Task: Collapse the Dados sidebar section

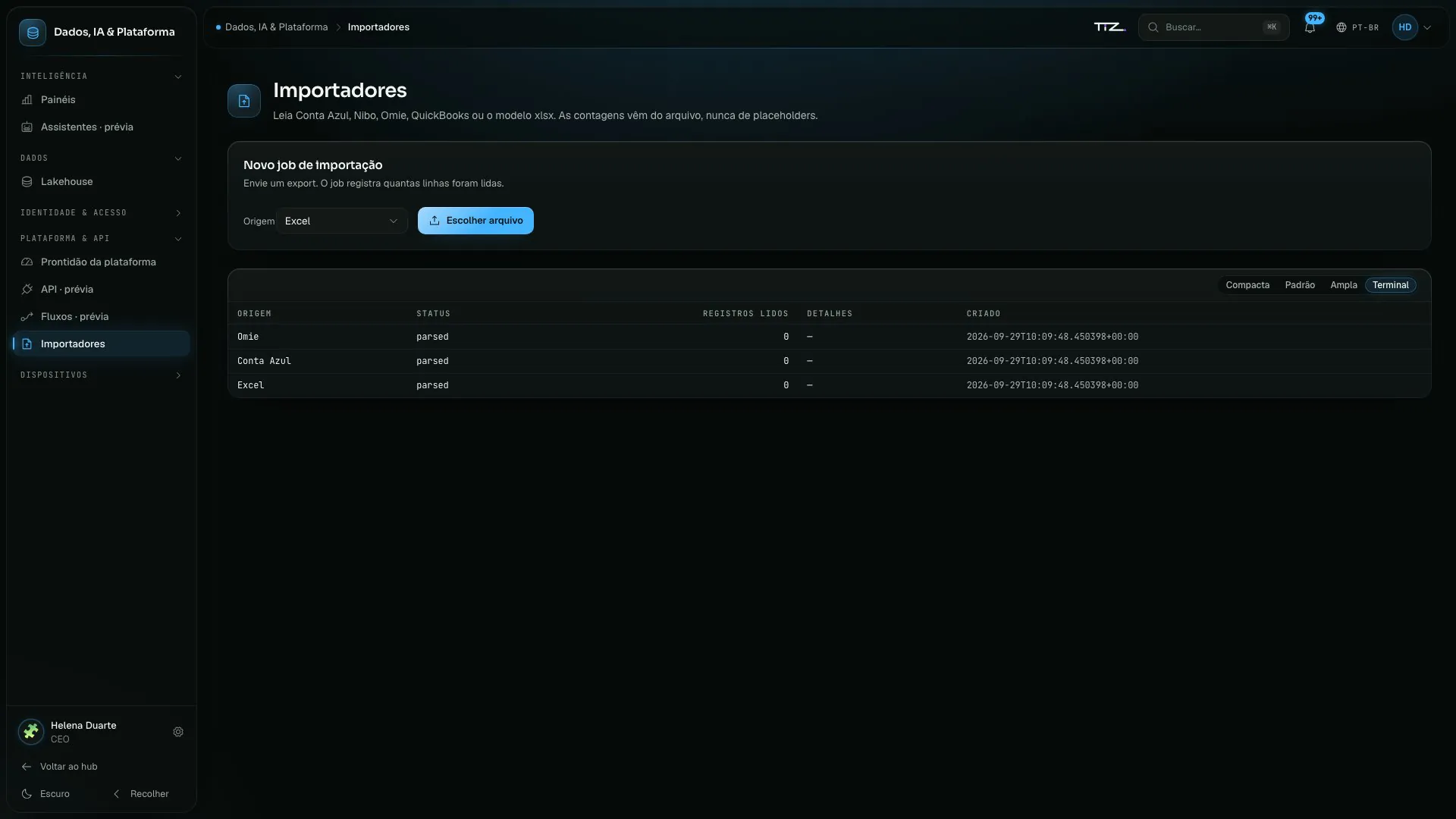Action: point(102,158)
